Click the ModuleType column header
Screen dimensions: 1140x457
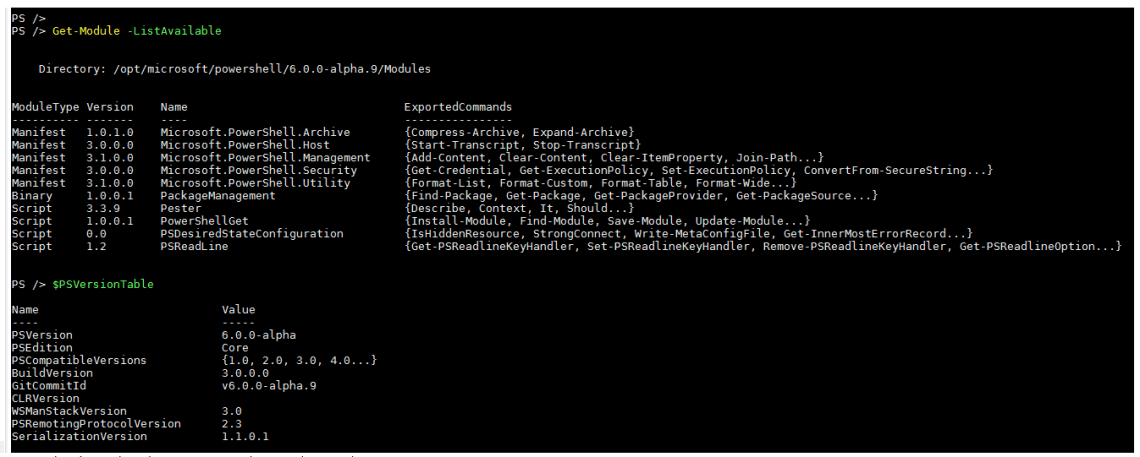(45, 107)
